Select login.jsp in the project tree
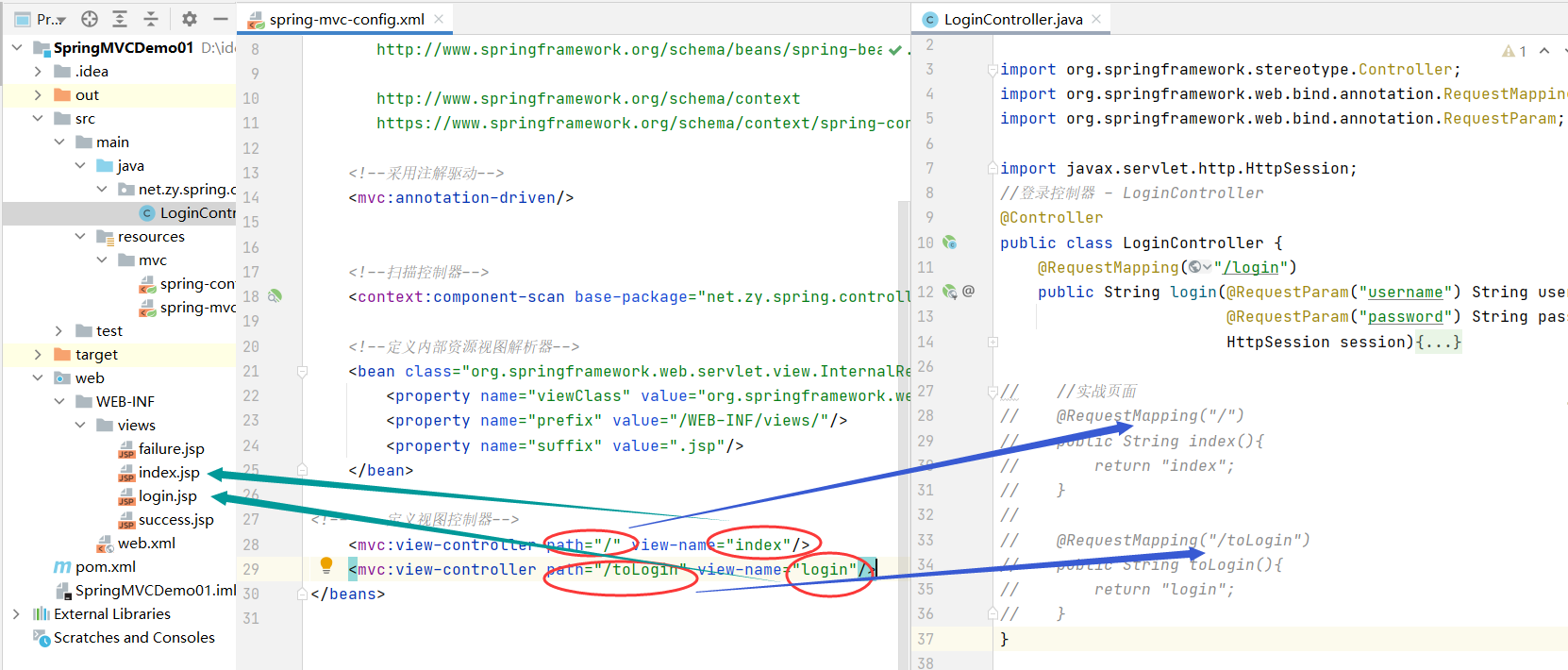Image resolution: width=1568 pixels, height=670 pixels. click(157, 495)
